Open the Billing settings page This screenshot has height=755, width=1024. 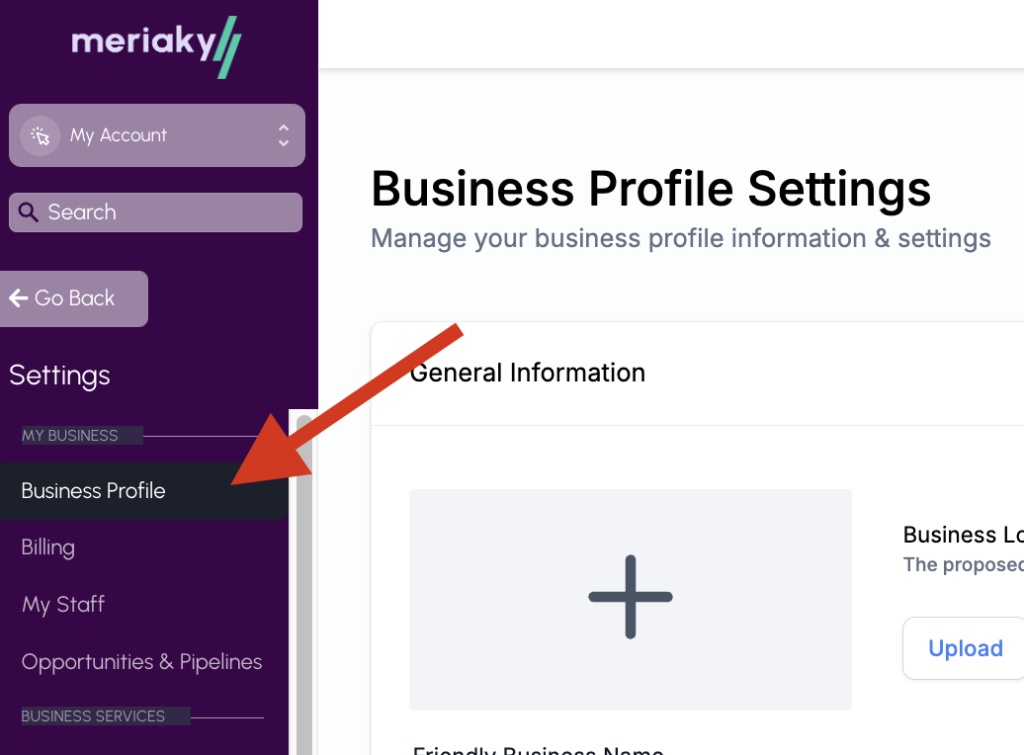coord(48,547)
